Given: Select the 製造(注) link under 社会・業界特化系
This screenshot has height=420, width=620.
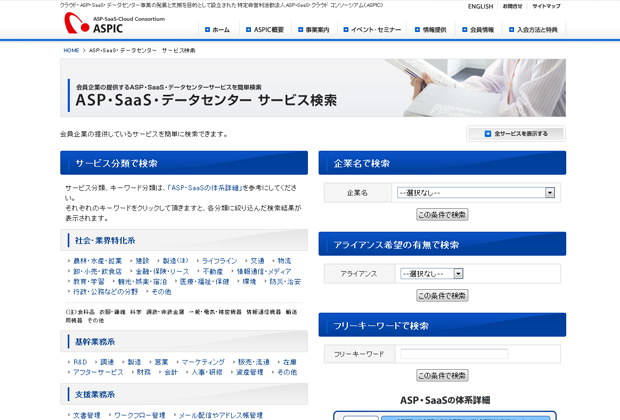Looking at the screenshot, I should (x=176, y=261).
